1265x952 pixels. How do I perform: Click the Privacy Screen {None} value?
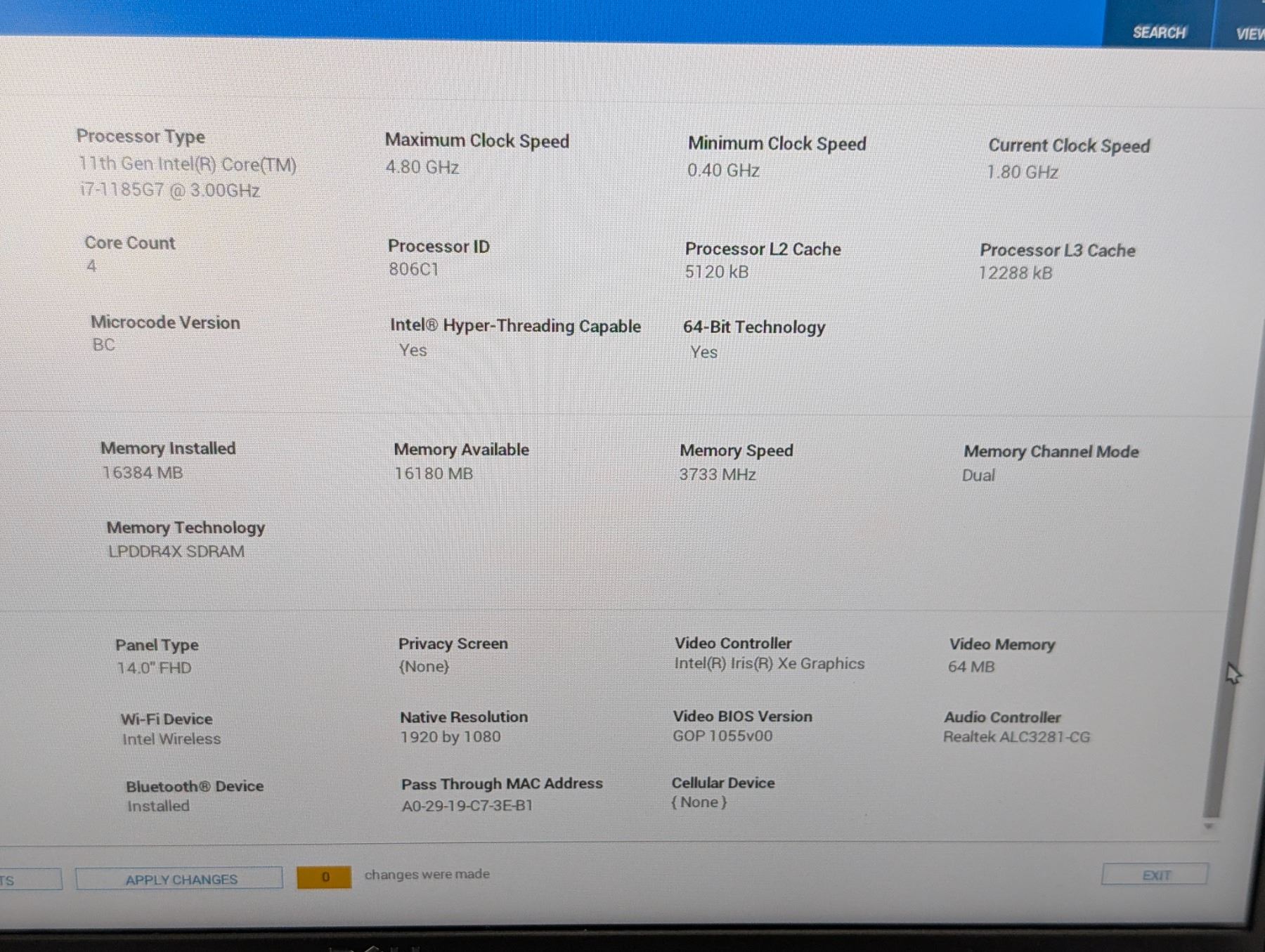424,666
